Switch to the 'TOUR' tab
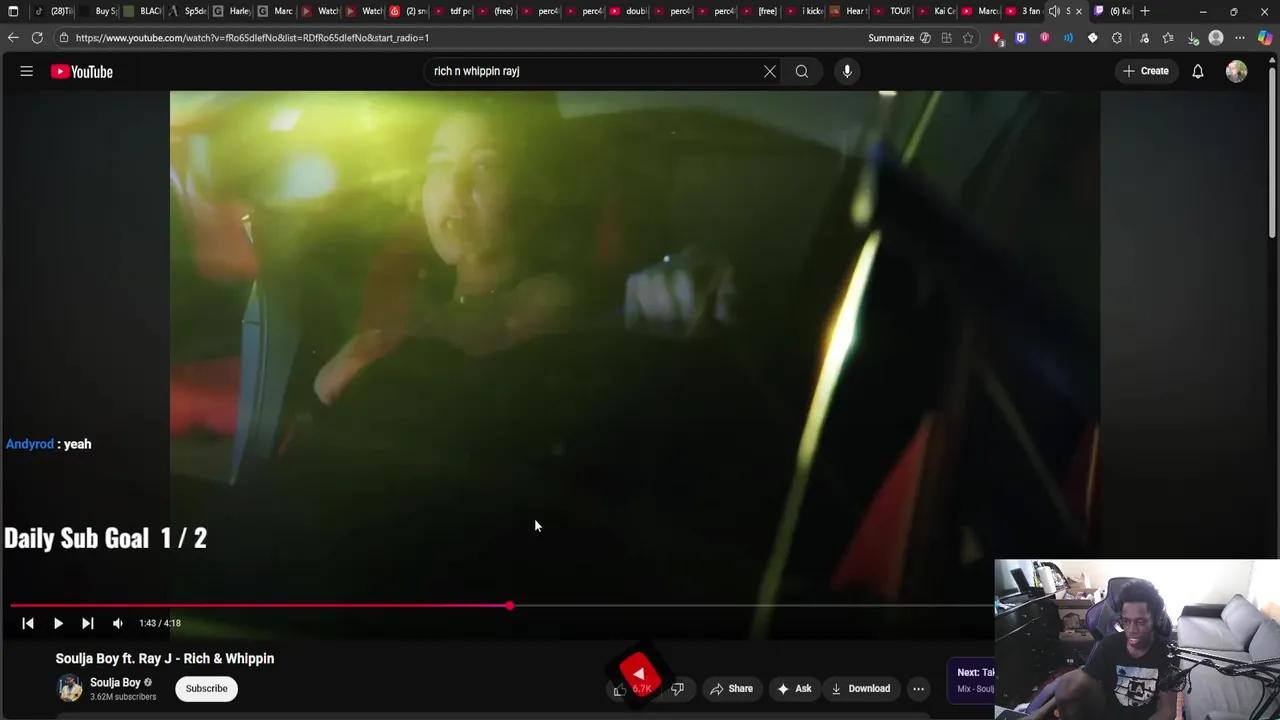This screenshot has width=1280, height=720. pyautogui.click(x=893, y=11)
